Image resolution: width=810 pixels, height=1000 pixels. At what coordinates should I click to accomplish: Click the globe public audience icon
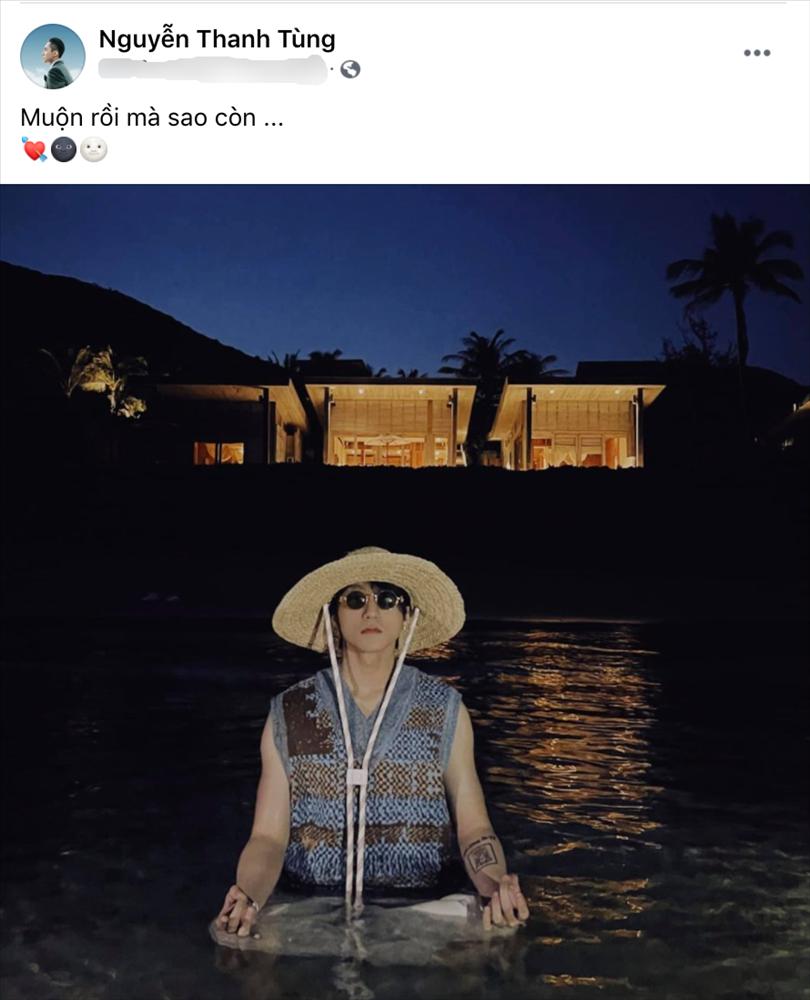[350, 69]
